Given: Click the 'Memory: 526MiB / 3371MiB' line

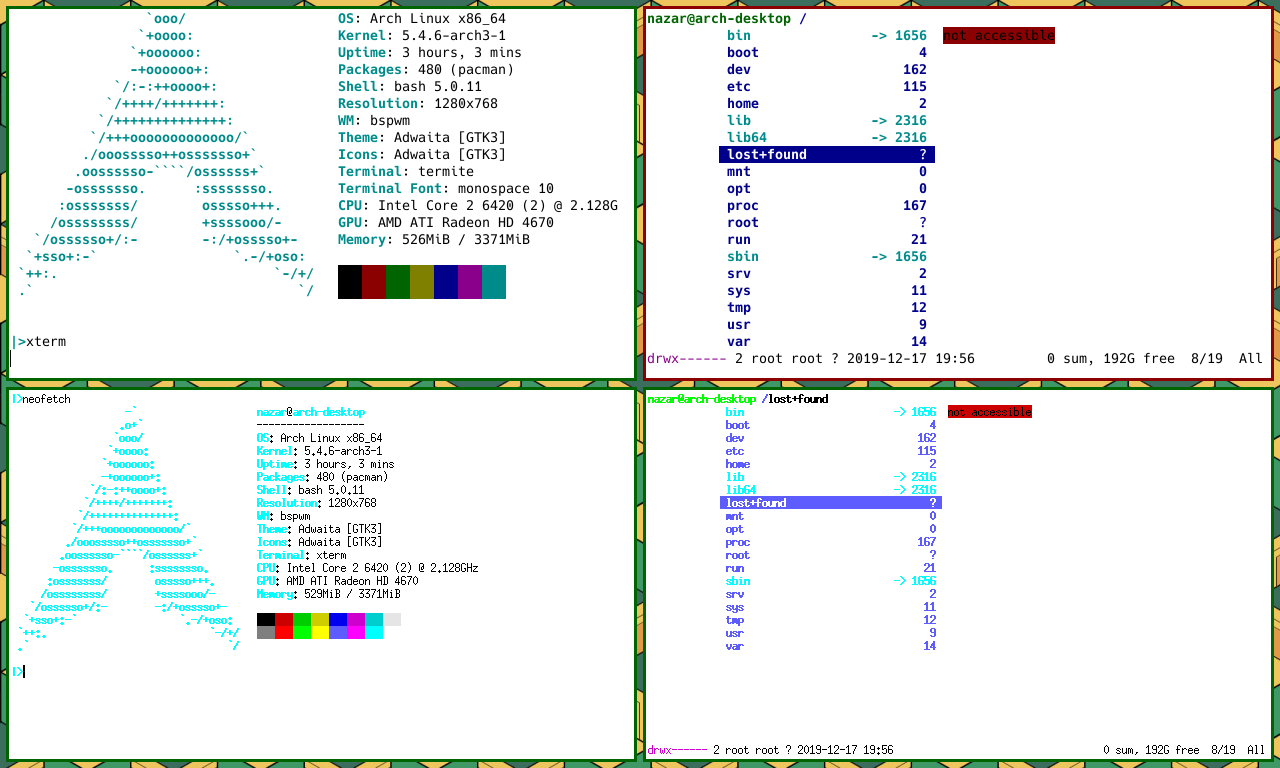Looking at the screenshot, I should pyautogui.click(x=434, y=240).
